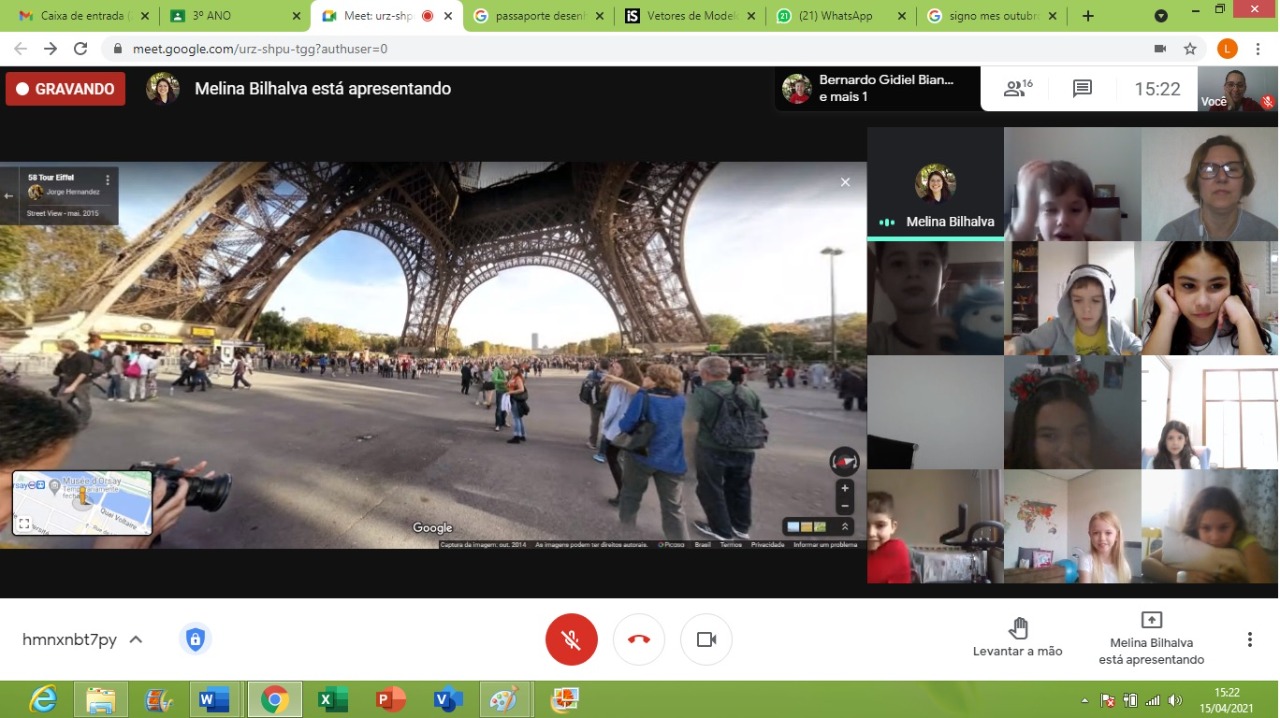Raise hand with Levantar a mão
Screen dimensions: 1280x718
click(1017, 638)
